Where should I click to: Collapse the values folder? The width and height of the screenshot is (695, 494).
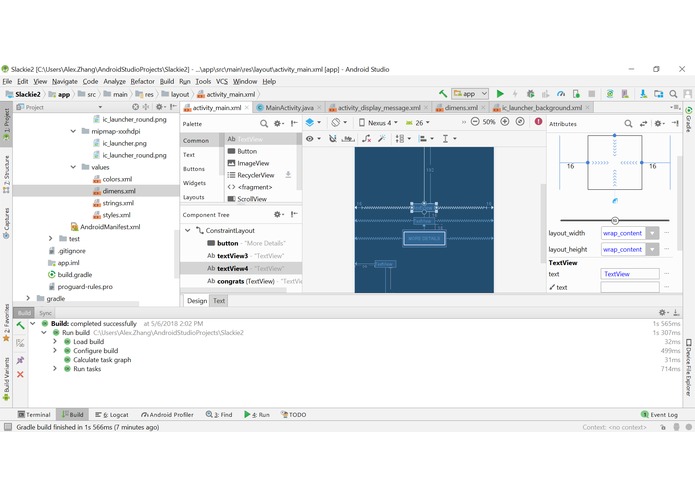click(x=73, y=167)
